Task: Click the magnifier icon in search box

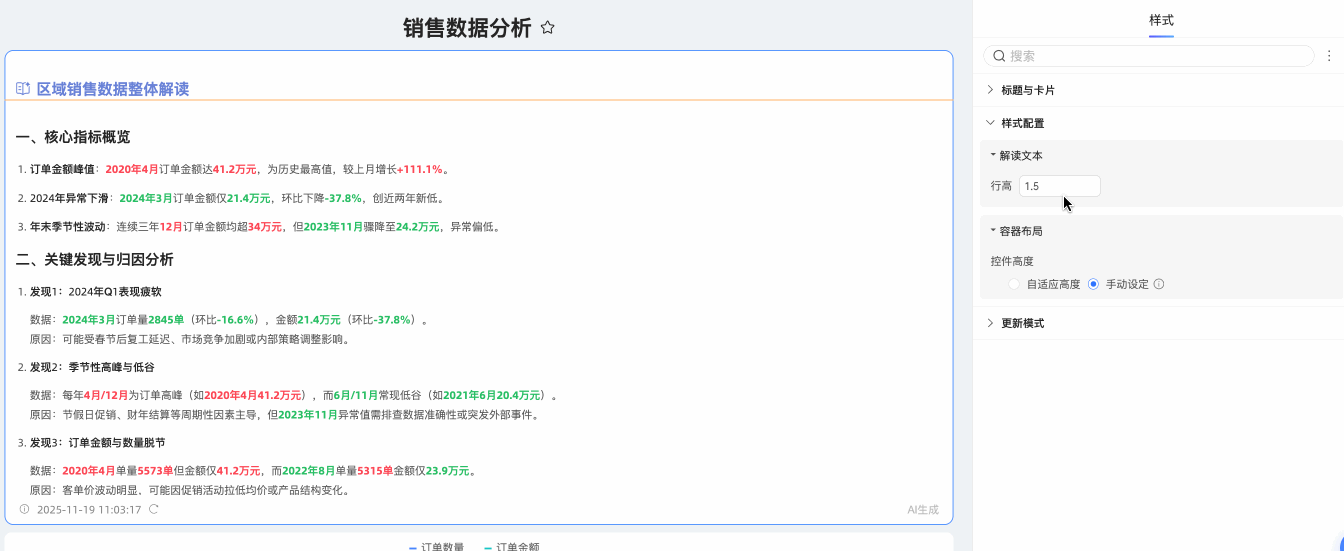Action: click(999, 56)
